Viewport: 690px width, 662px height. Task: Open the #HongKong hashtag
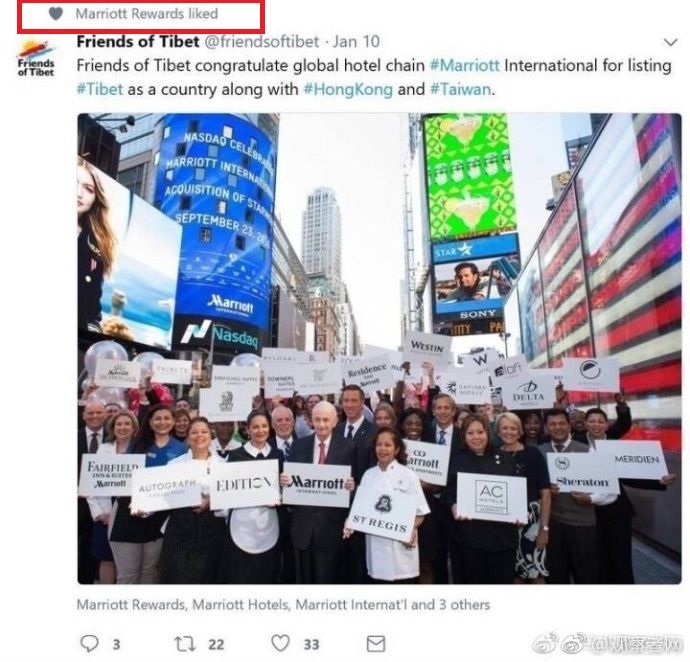pyautogui.click(x=348, y=90)
